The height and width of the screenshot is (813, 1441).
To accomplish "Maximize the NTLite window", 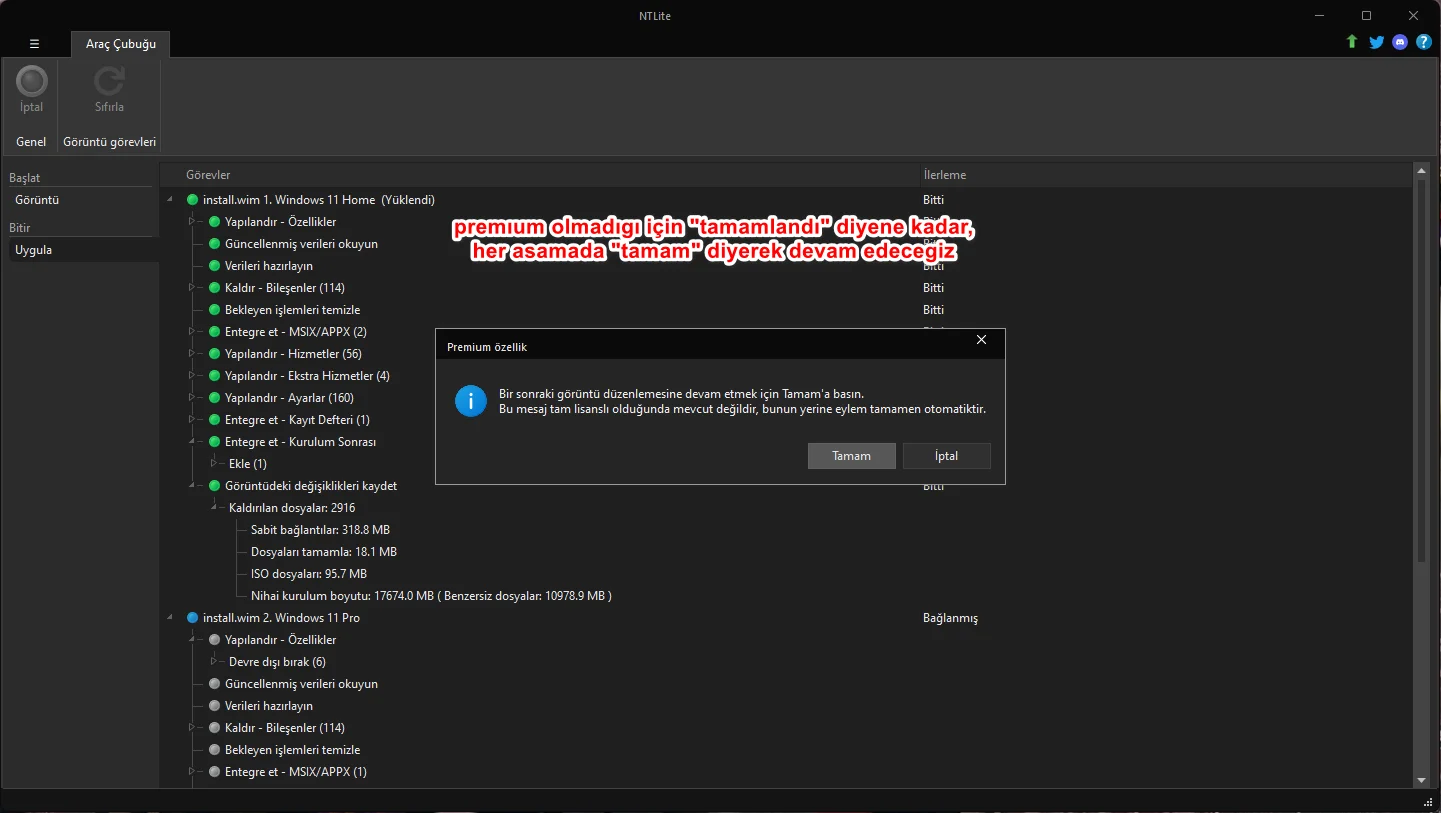I will pyautogui.click(x=1367, y=15).
